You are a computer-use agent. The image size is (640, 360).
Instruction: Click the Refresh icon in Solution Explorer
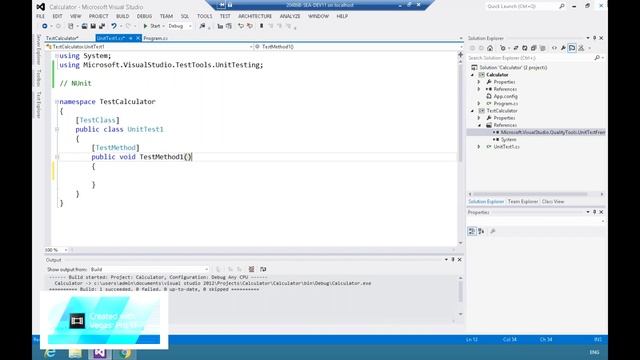[525, 48]
